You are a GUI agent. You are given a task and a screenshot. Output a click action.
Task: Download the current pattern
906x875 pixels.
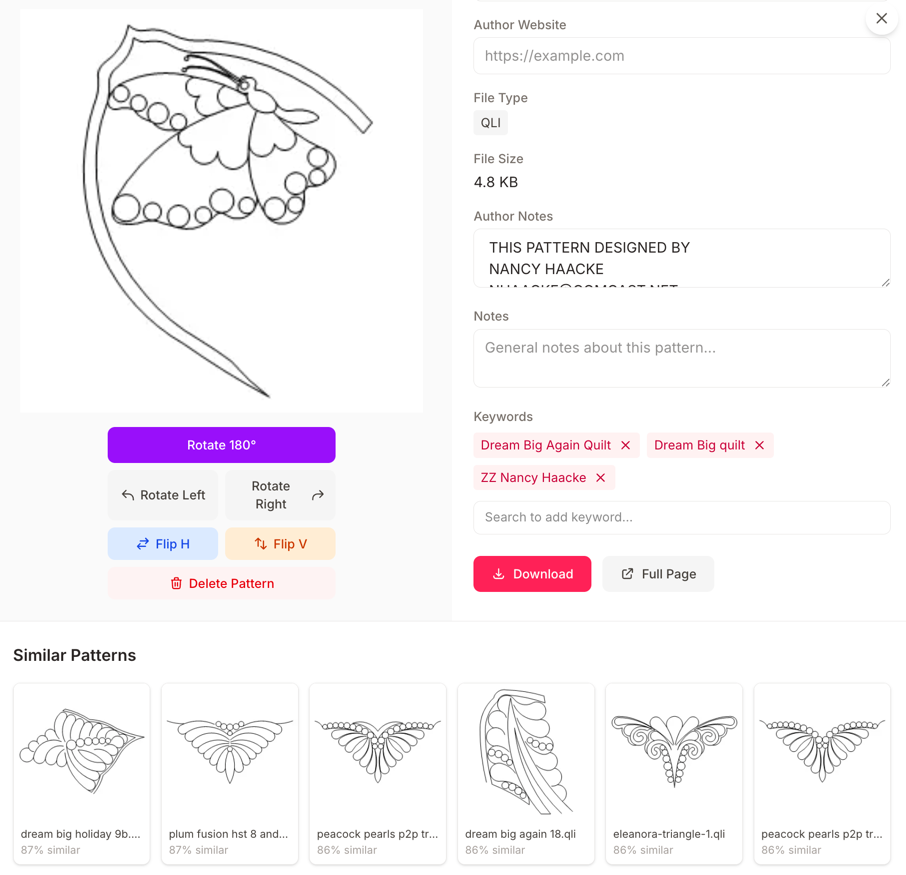[532, 573]
